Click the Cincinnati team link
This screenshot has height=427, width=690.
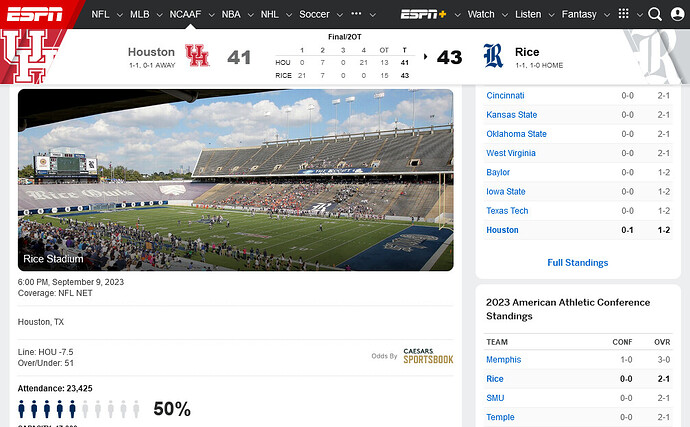pos(505,96)
